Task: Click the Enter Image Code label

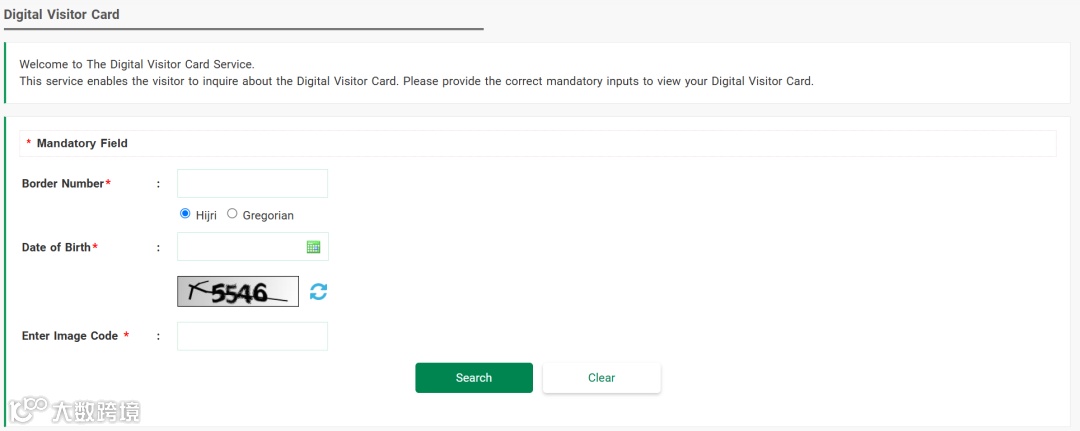Action: click(x=70, y=336)
